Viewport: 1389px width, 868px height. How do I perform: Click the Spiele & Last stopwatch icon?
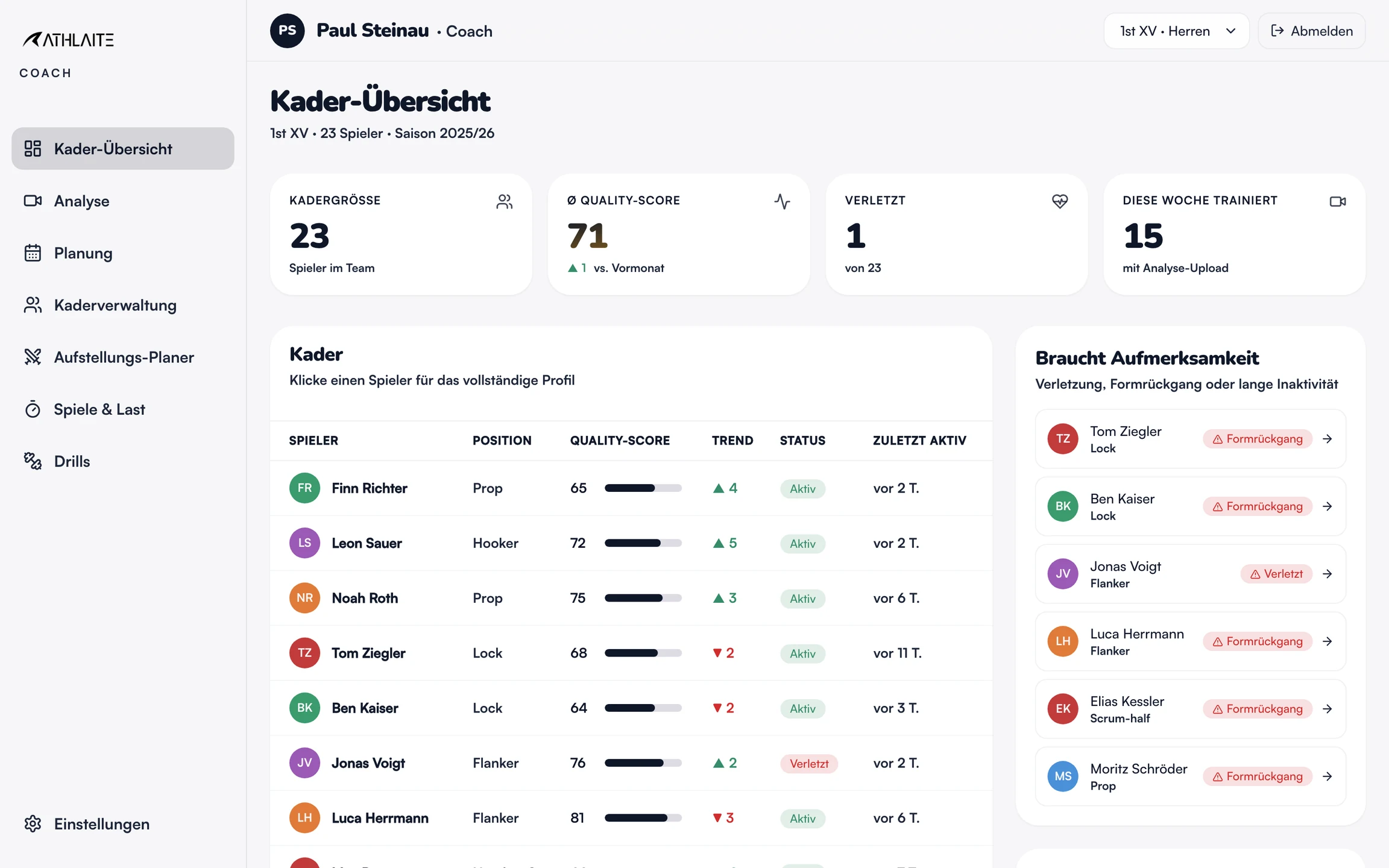[33, 409]
